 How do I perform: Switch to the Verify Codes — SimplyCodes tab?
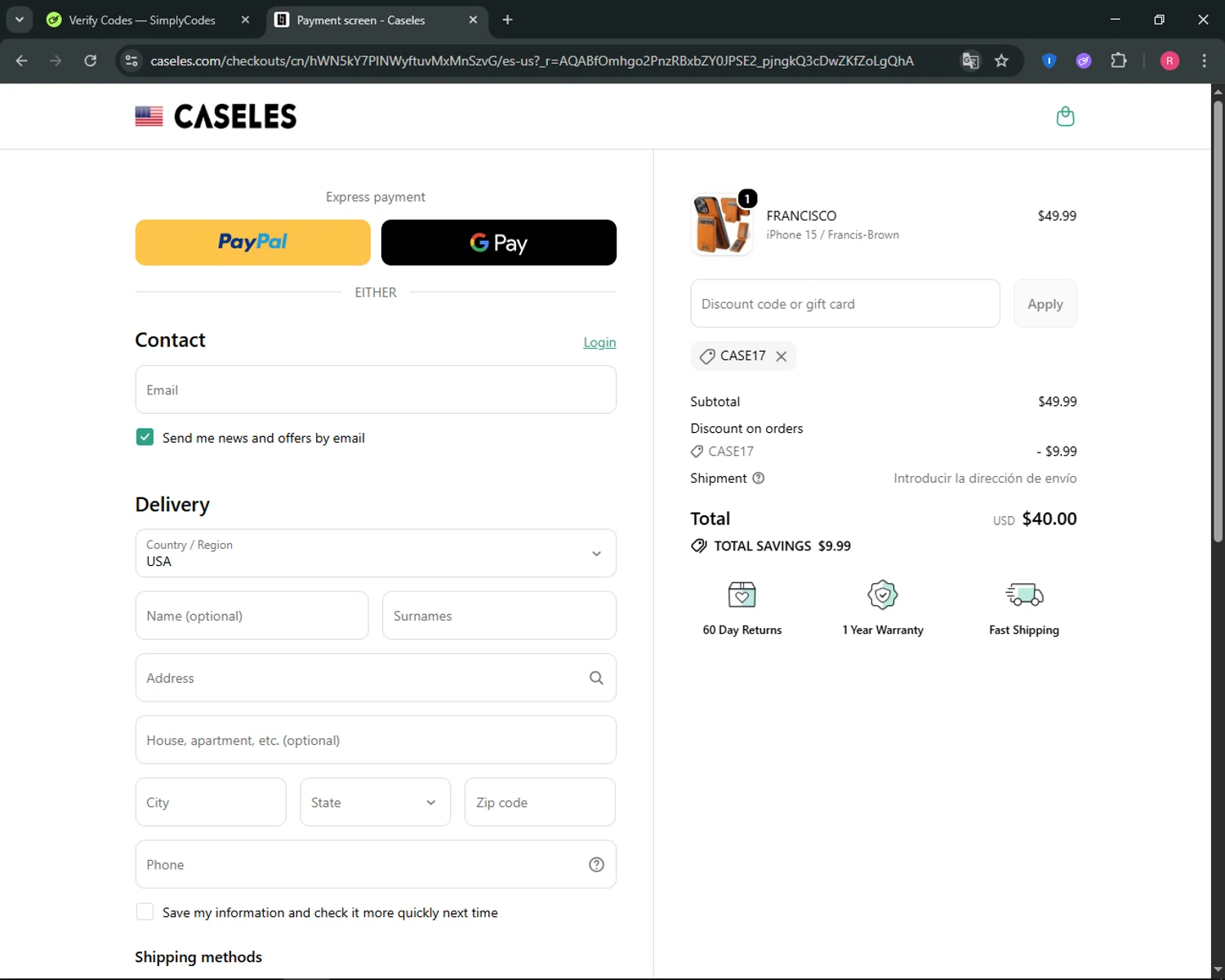(x=142, y=20)
